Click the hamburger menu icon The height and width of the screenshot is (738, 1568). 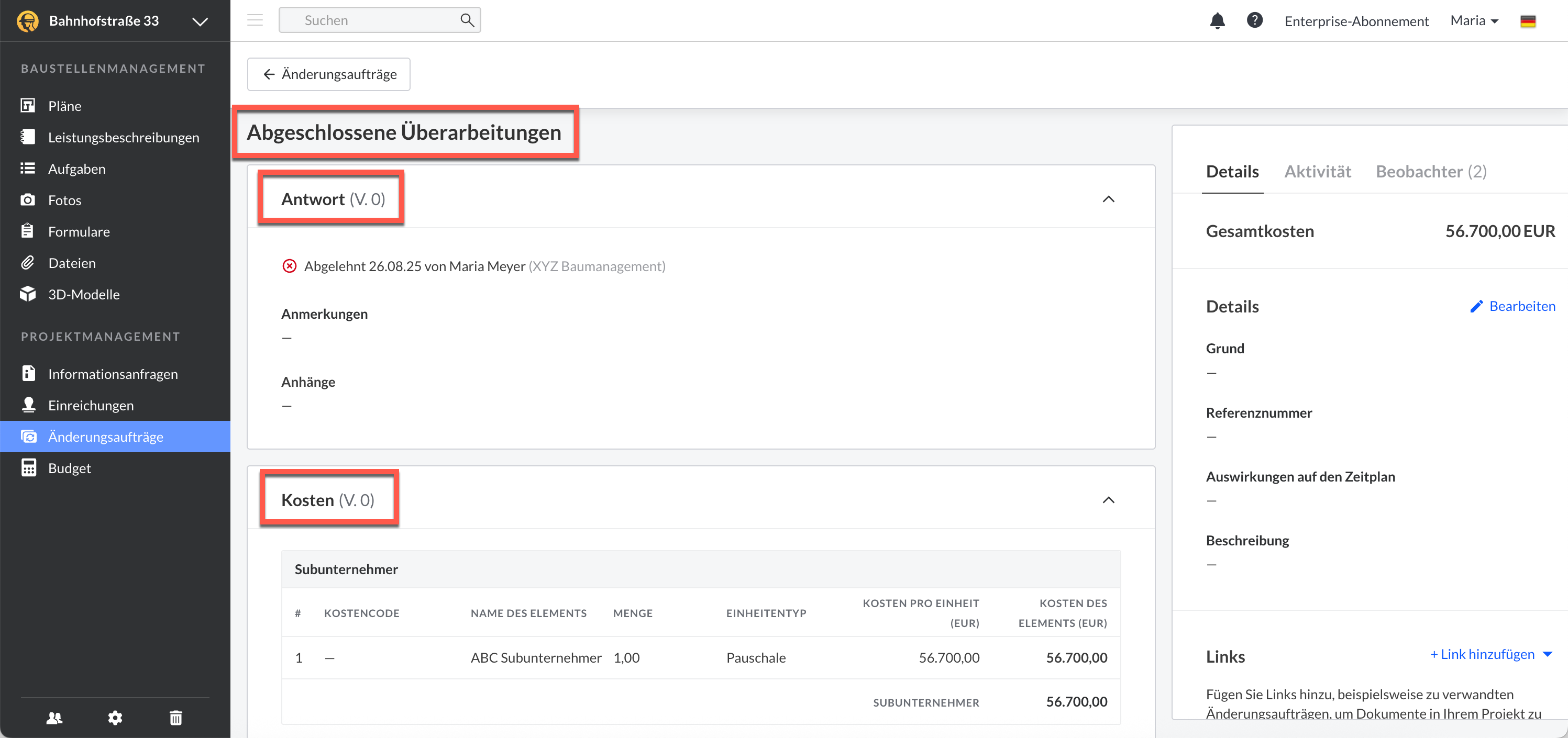coord(255,20)
